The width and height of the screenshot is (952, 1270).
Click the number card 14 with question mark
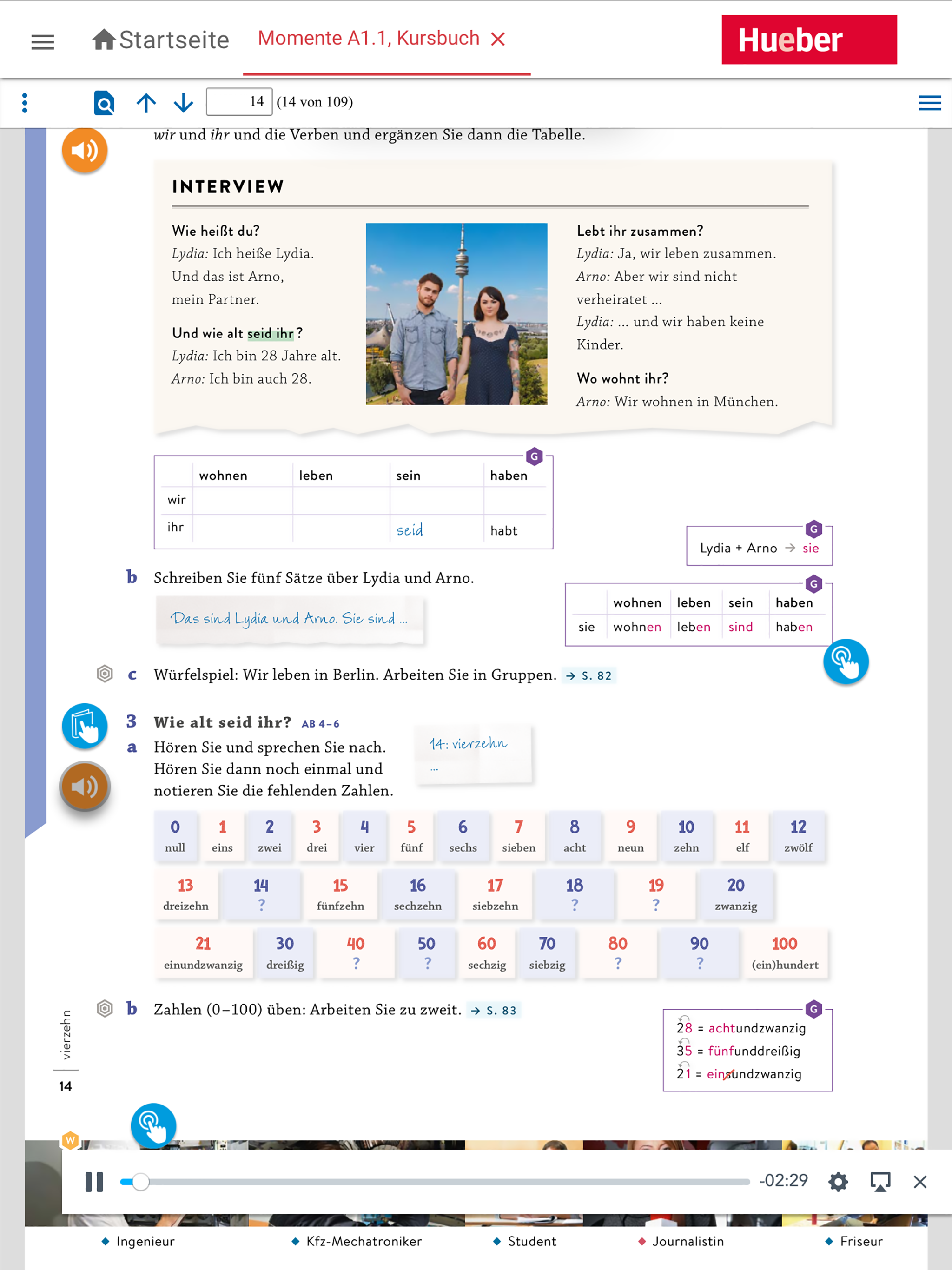click(x=261, y=894)
